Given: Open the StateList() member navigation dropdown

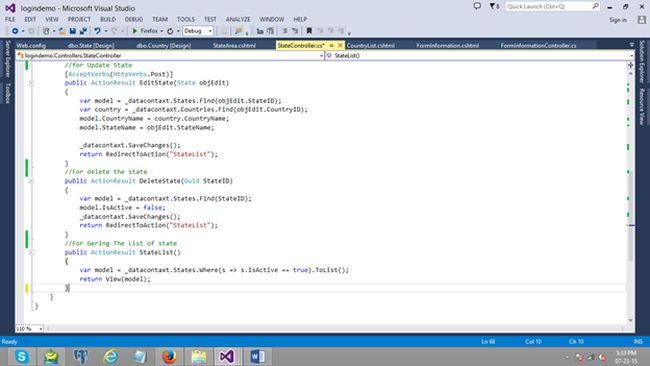Looking at the screenshot, I should tap(480, 56).
